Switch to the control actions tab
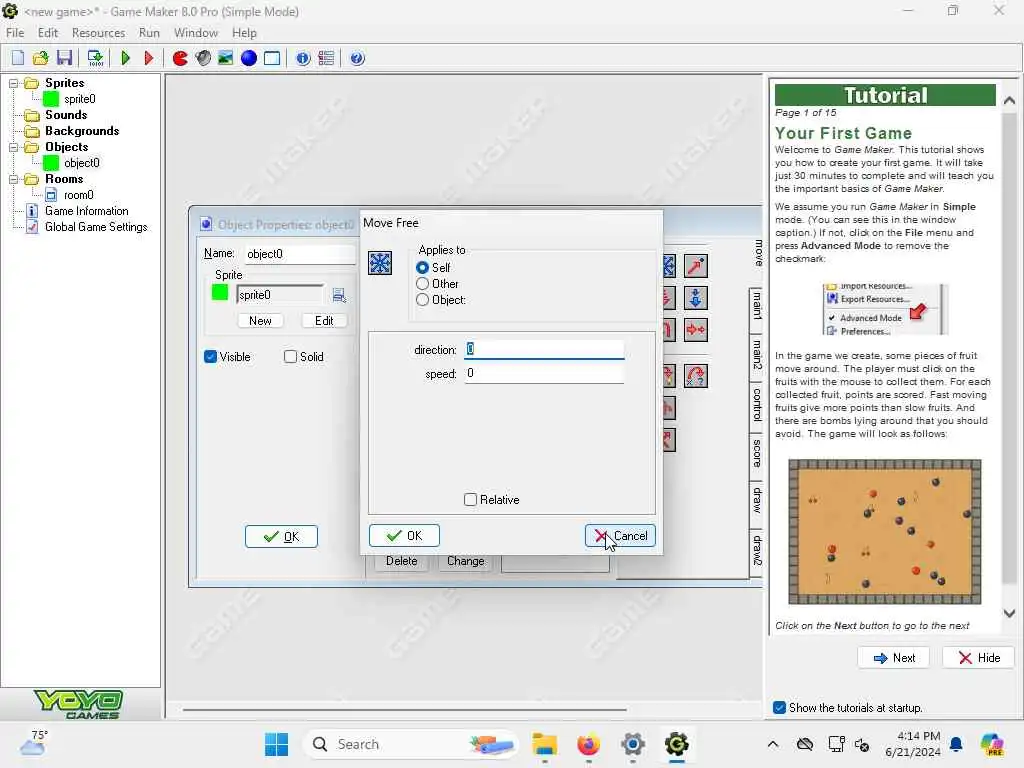This screenshot has height=768, width=1024. [x=756, y=405]
